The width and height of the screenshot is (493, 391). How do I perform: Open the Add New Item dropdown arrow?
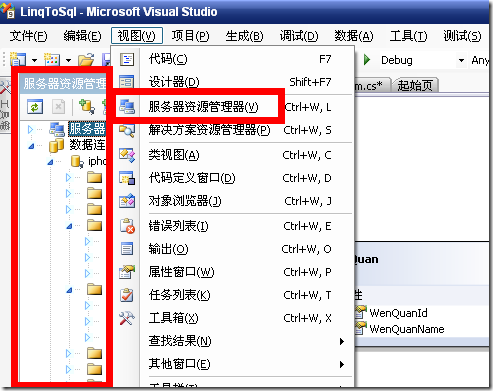(68, 60)
